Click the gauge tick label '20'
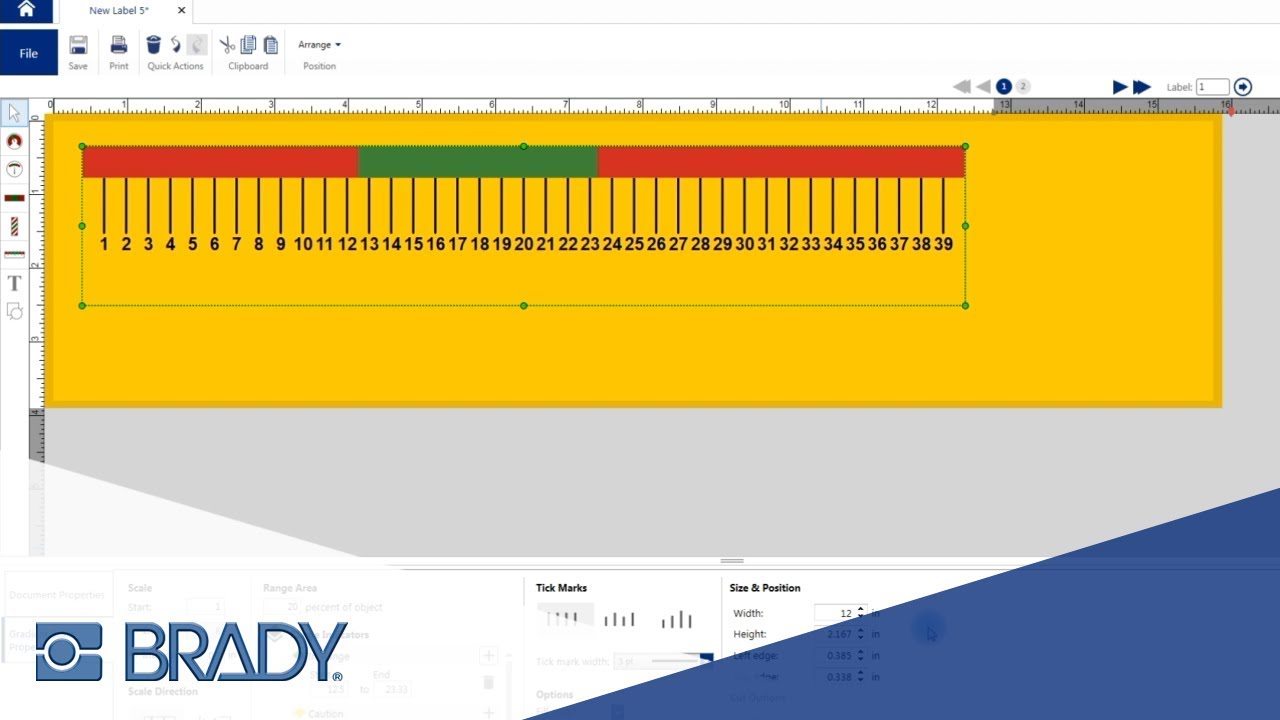This screenshot has height=720, width=1280. tap(524, 243)
